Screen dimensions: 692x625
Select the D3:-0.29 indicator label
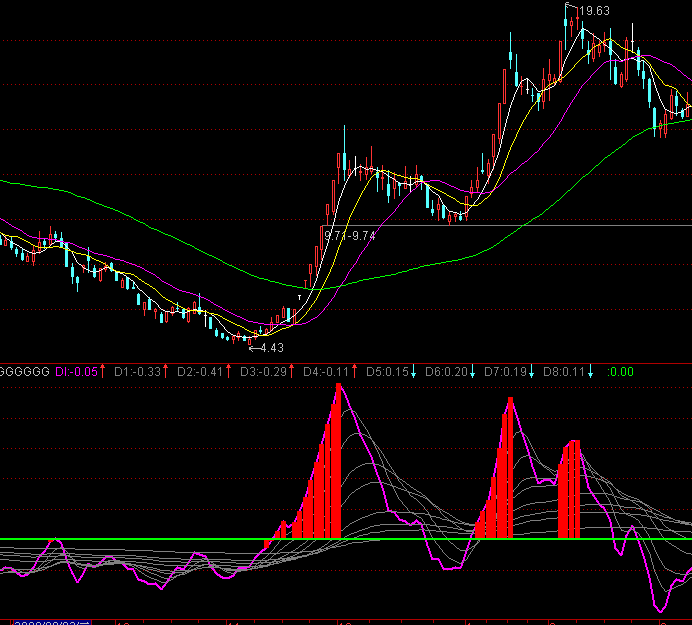[x=263, y=372]
